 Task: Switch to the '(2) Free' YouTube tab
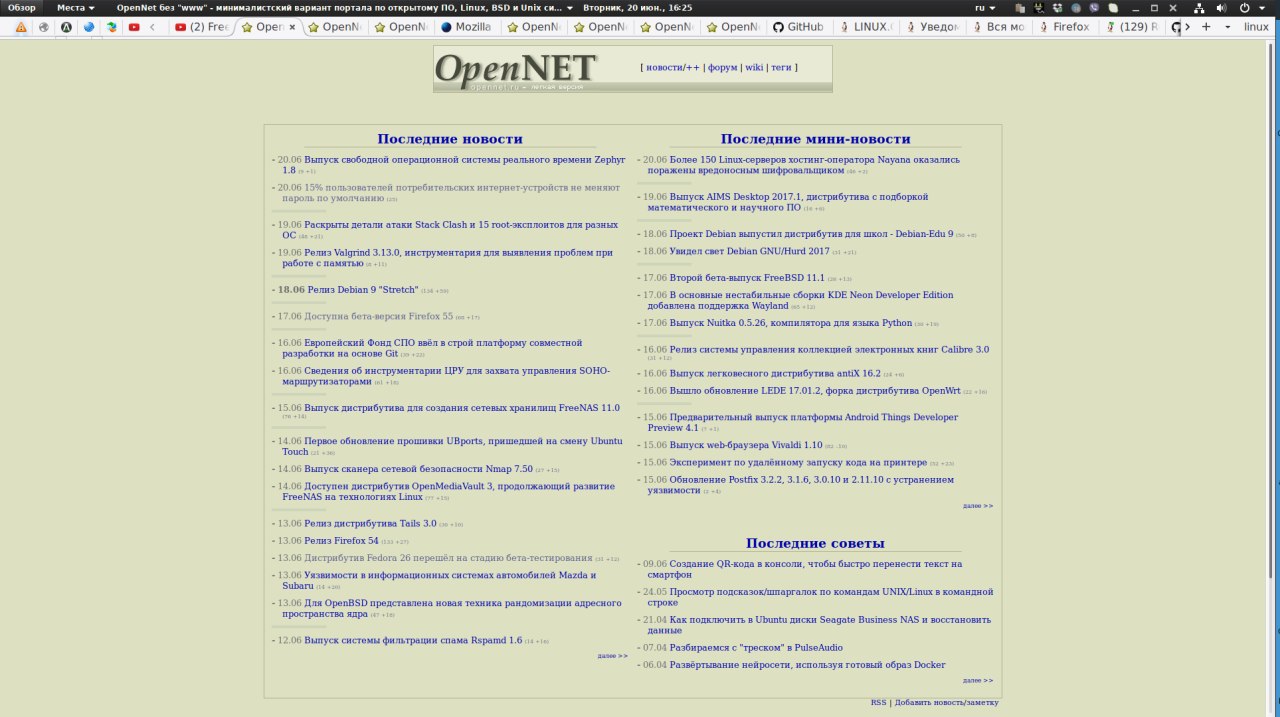203,27
